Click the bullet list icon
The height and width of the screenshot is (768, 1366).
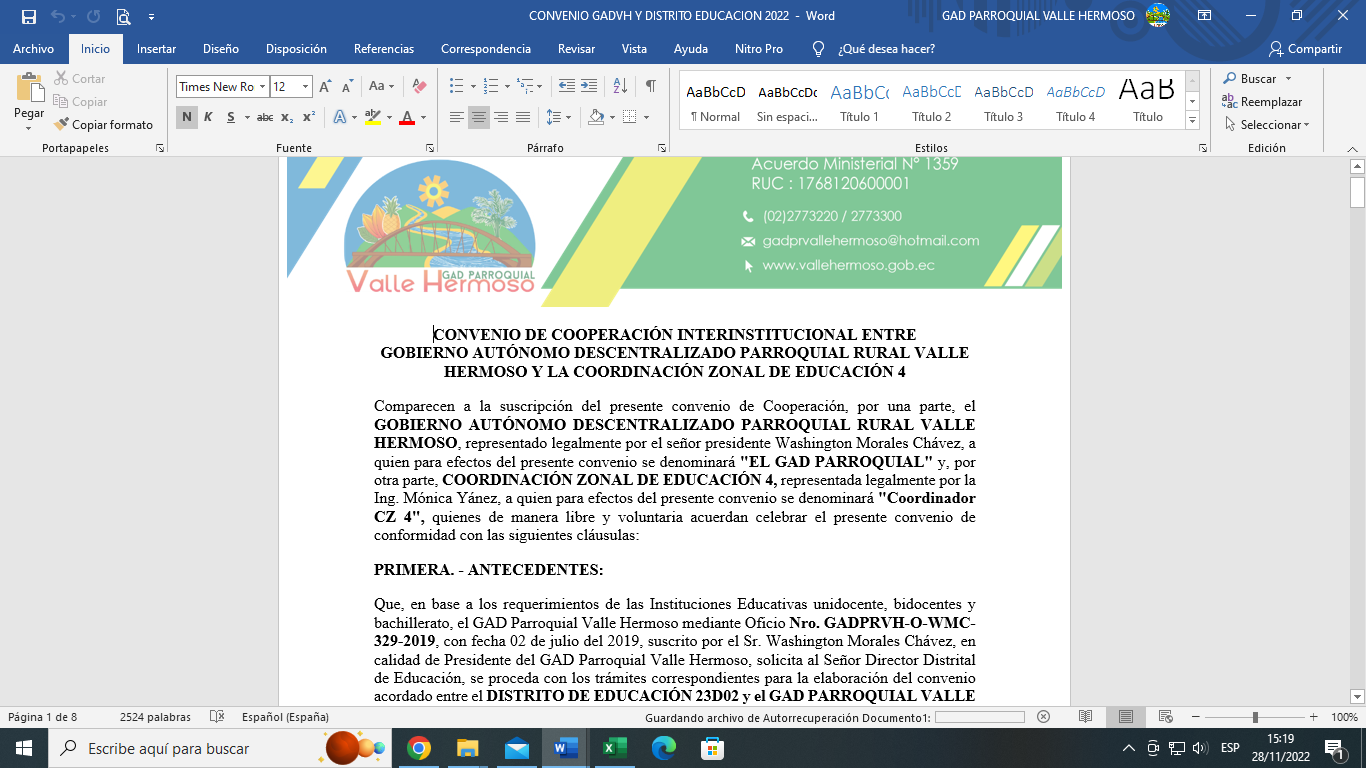point(456,87)
